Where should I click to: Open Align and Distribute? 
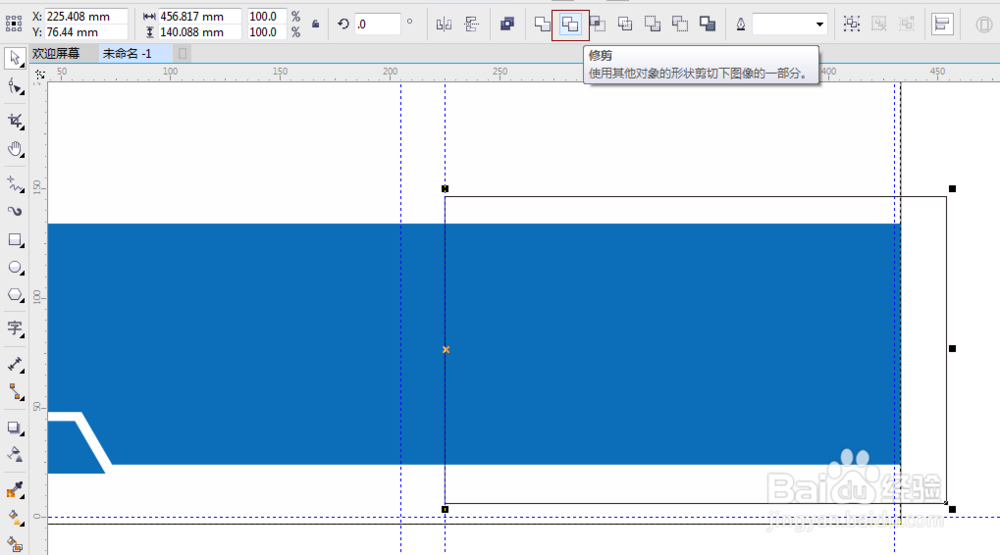point(942,24)
